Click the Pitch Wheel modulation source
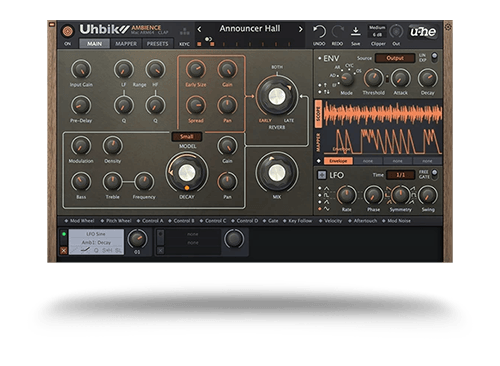The height and width of the screenshot is (366, 500). [x=116, y=221]
